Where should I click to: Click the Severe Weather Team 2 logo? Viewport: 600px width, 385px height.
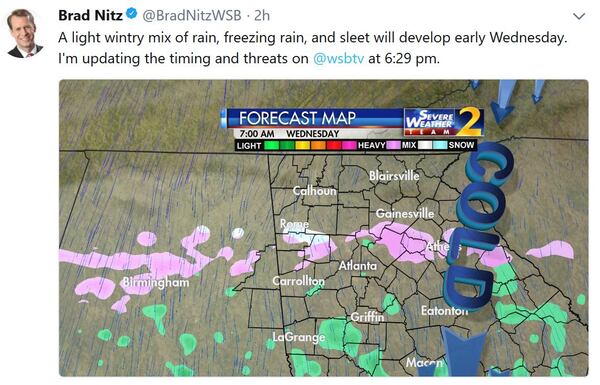click(x=444, y=122)
